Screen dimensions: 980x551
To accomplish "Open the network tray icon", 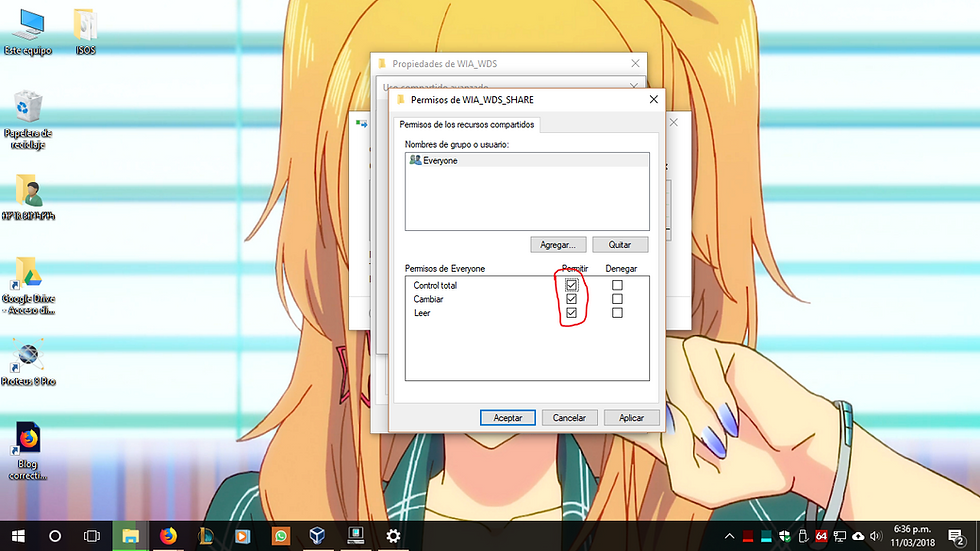I will [840, 536].
